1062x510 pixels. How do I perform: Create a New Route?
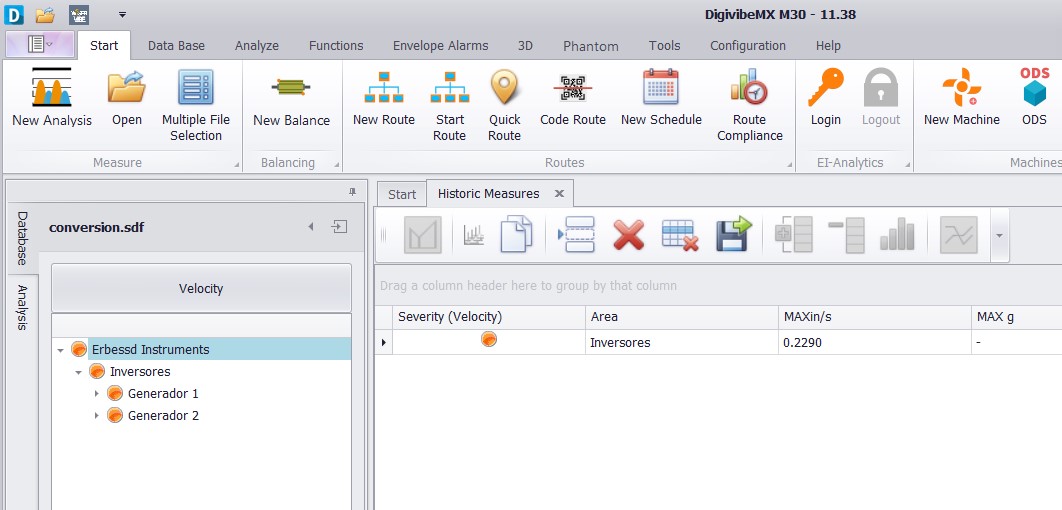click(x=383, y=98)
